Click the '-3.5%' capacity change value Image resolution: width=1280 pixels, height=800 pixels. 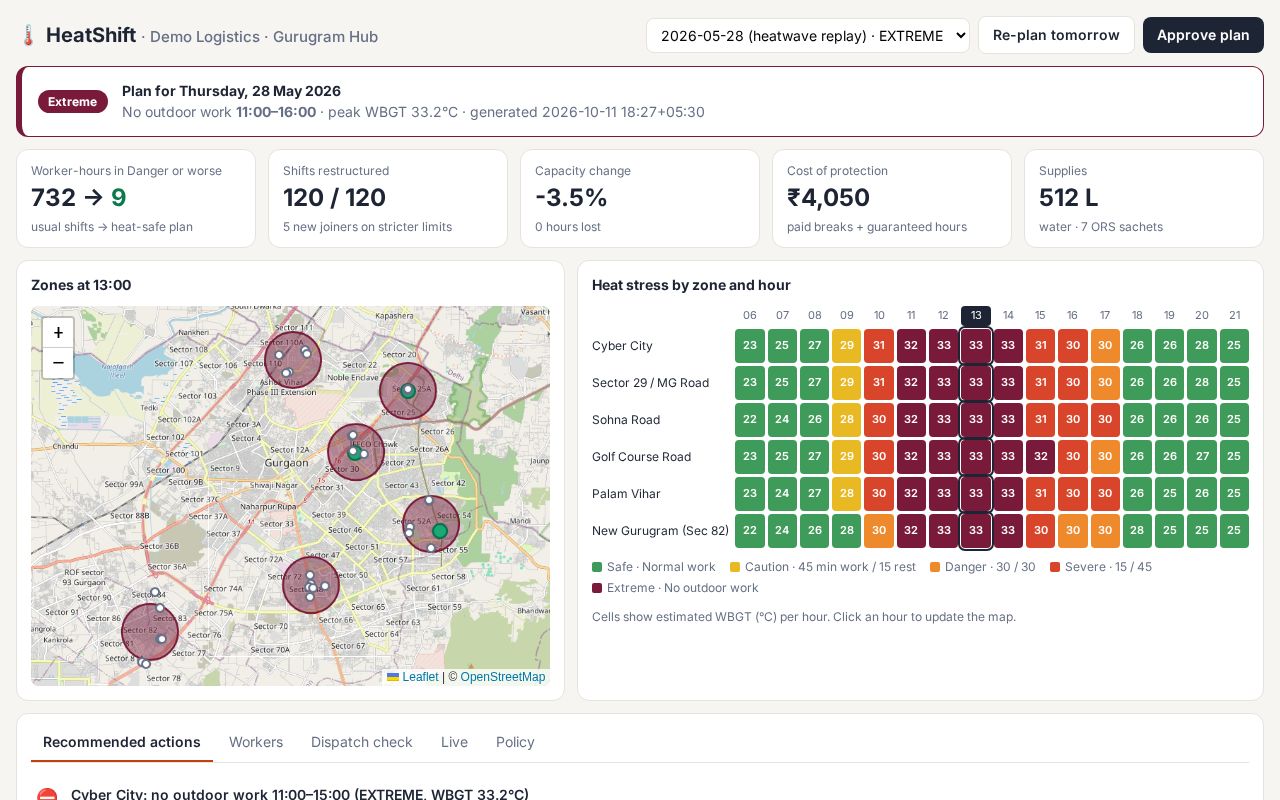point(571,198)
